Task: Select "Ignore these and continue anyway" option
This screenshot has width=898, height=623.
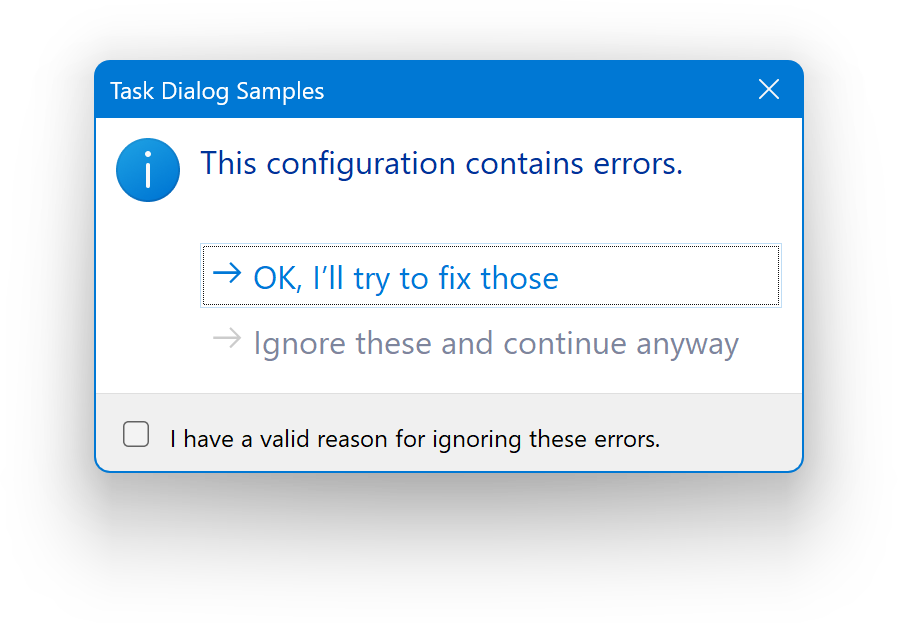Action: pyautogui.click(x=495, y=343)
